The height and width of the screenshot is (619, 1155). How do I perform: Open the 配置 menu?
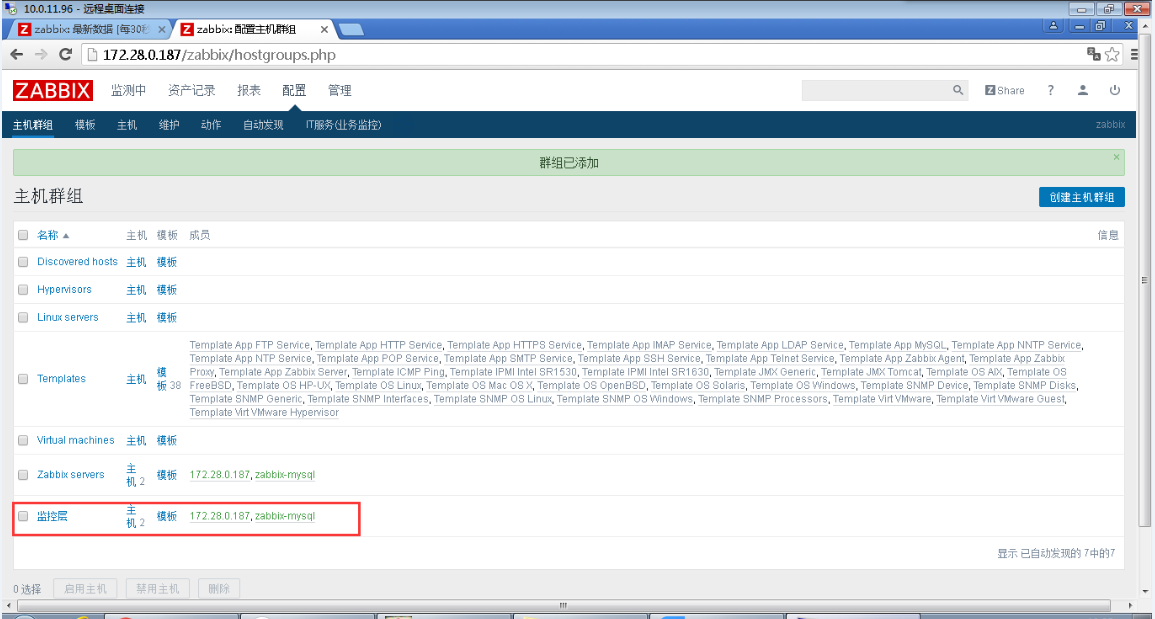pyautogui.click(x=294, y=91)
